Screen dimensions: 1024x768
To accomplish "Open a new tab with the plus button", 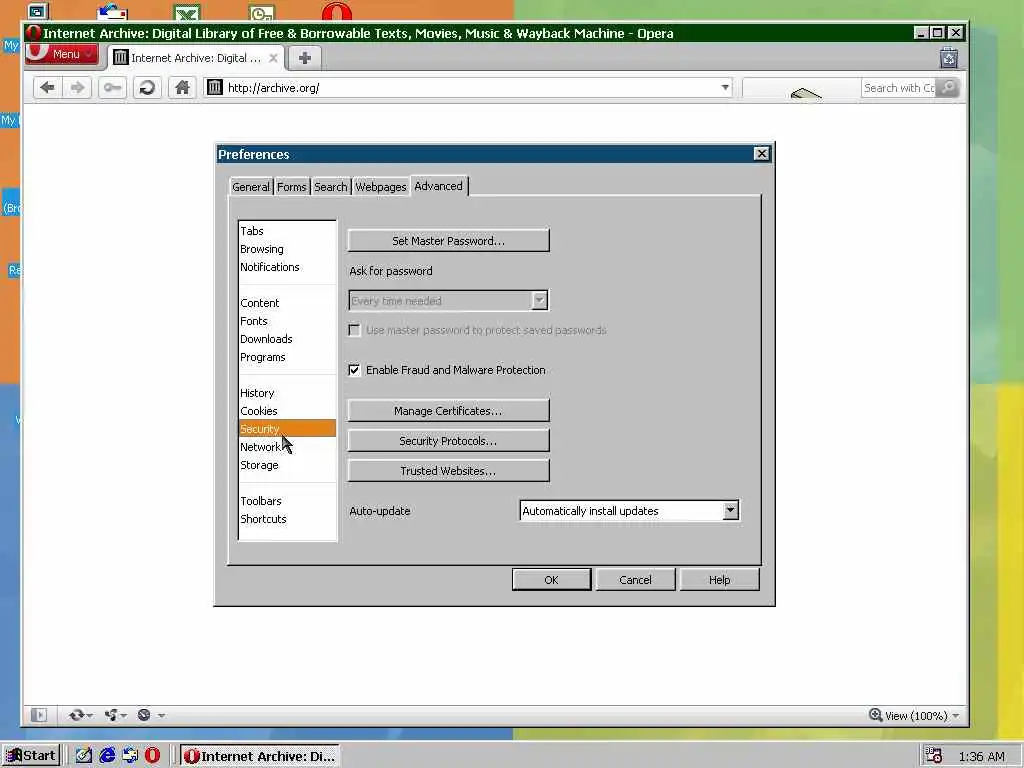I will [304, 57].
